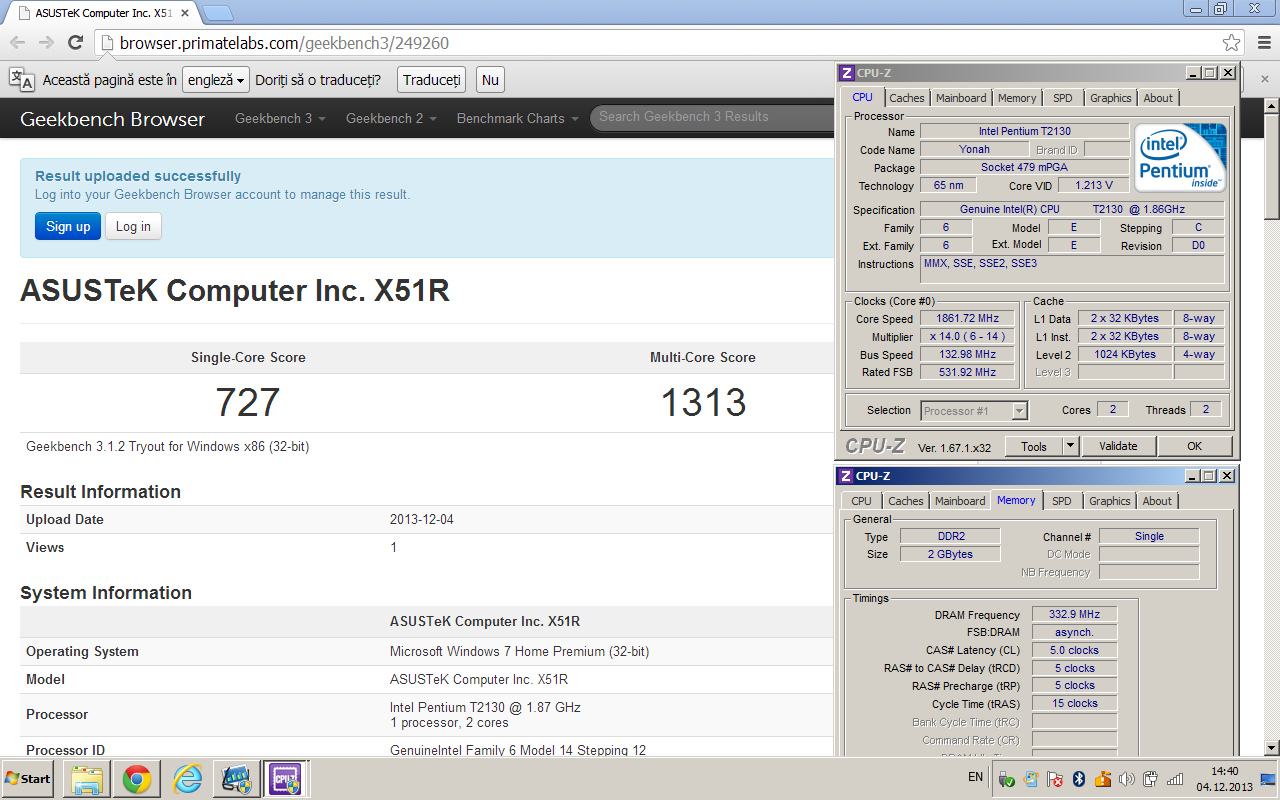
Task: Click the Core Speed 1861.72 MHz field
Action: 967,319
